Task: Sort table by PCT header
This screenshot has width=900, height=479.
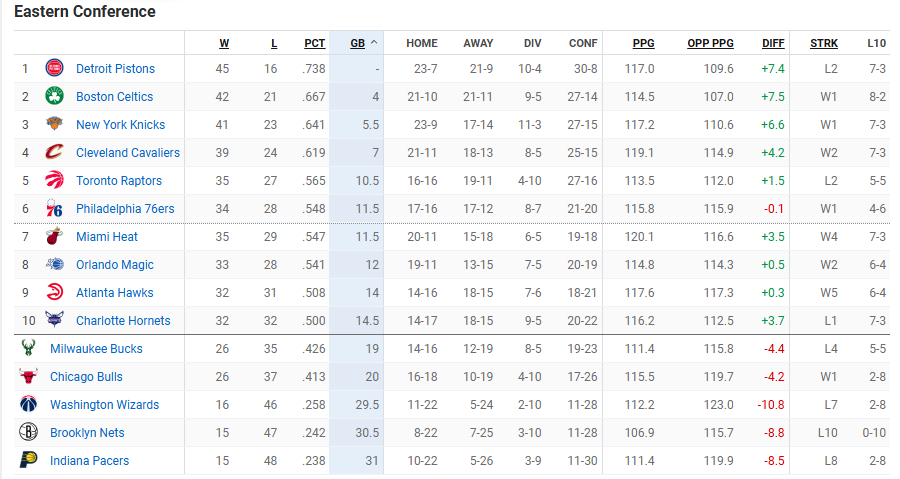Action: coord(315,43)
